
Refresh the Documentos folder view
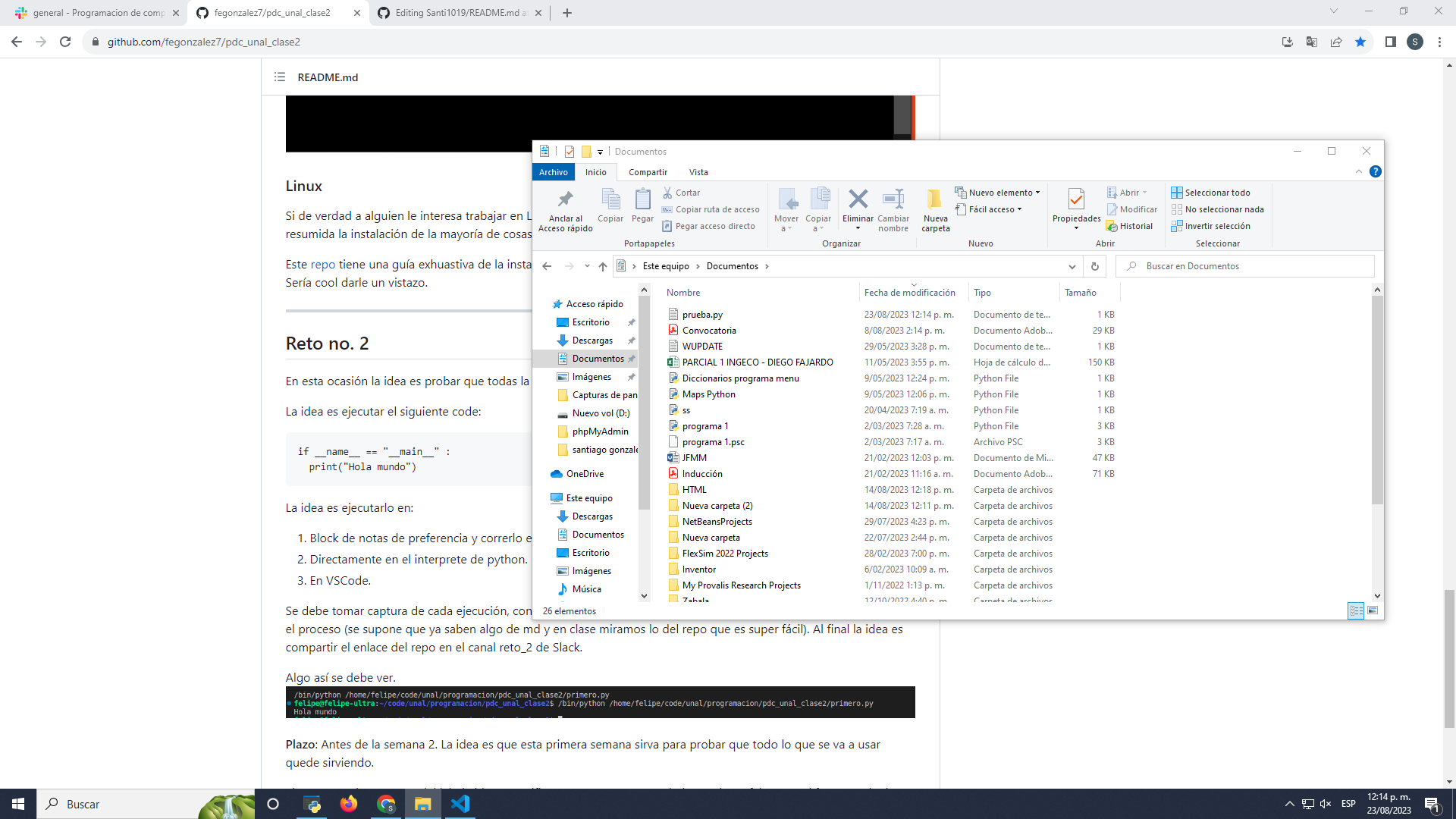1094,266
